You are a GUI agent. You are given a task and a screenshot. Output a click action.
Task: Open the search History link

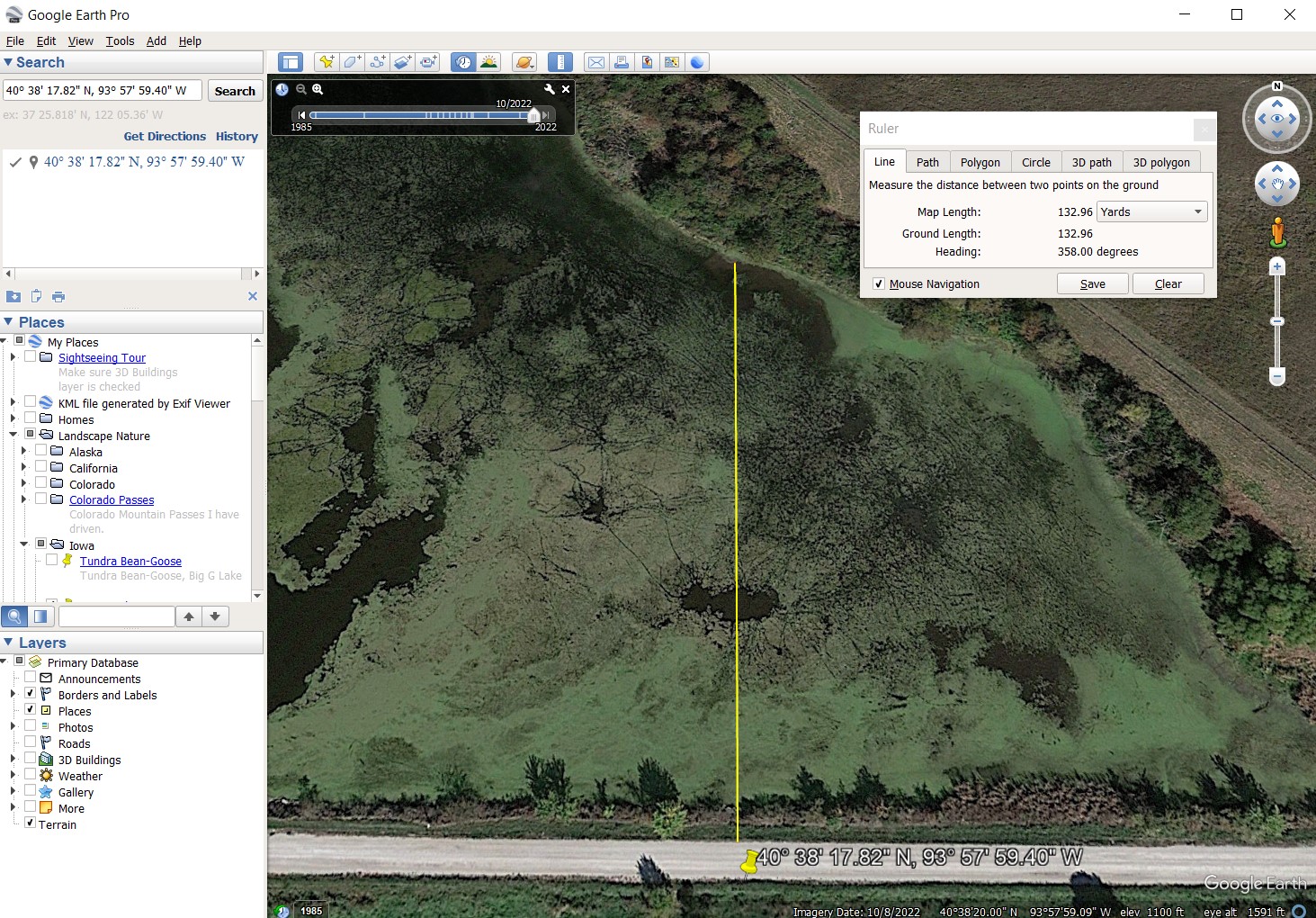[x=237, y=136]
